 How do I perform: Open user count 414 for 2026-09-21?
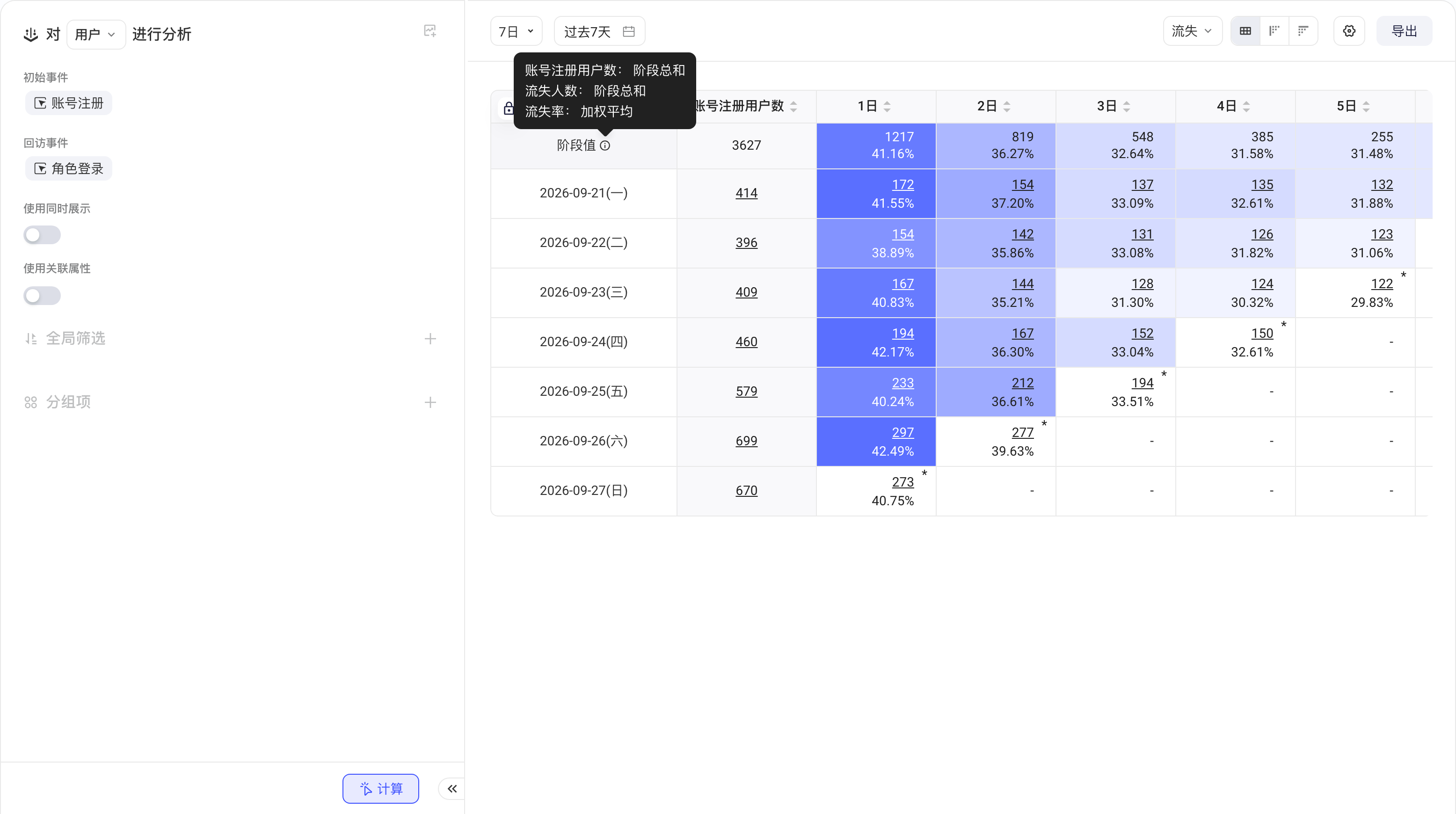point(746,193)
